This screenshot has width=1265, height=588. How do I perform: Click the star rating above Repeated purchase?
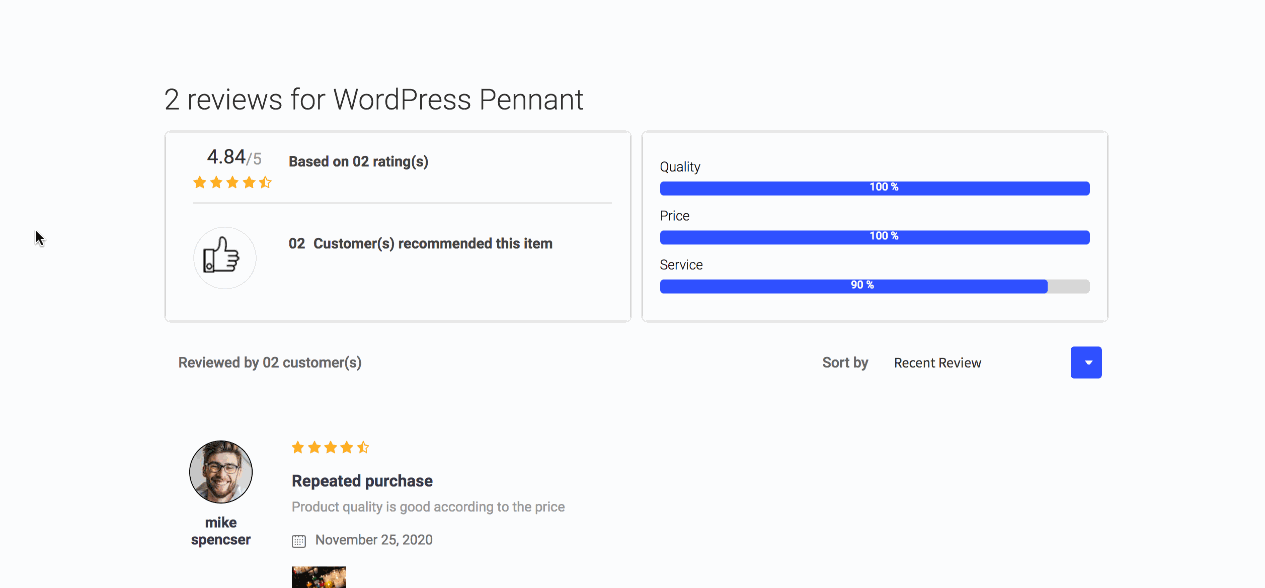[330, 447]
